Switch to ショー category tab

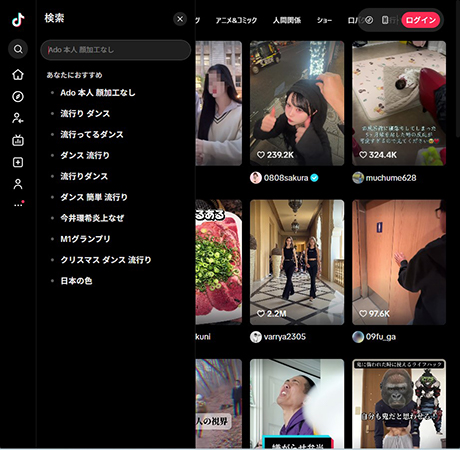pyautogui.click(x=324, y=20)
